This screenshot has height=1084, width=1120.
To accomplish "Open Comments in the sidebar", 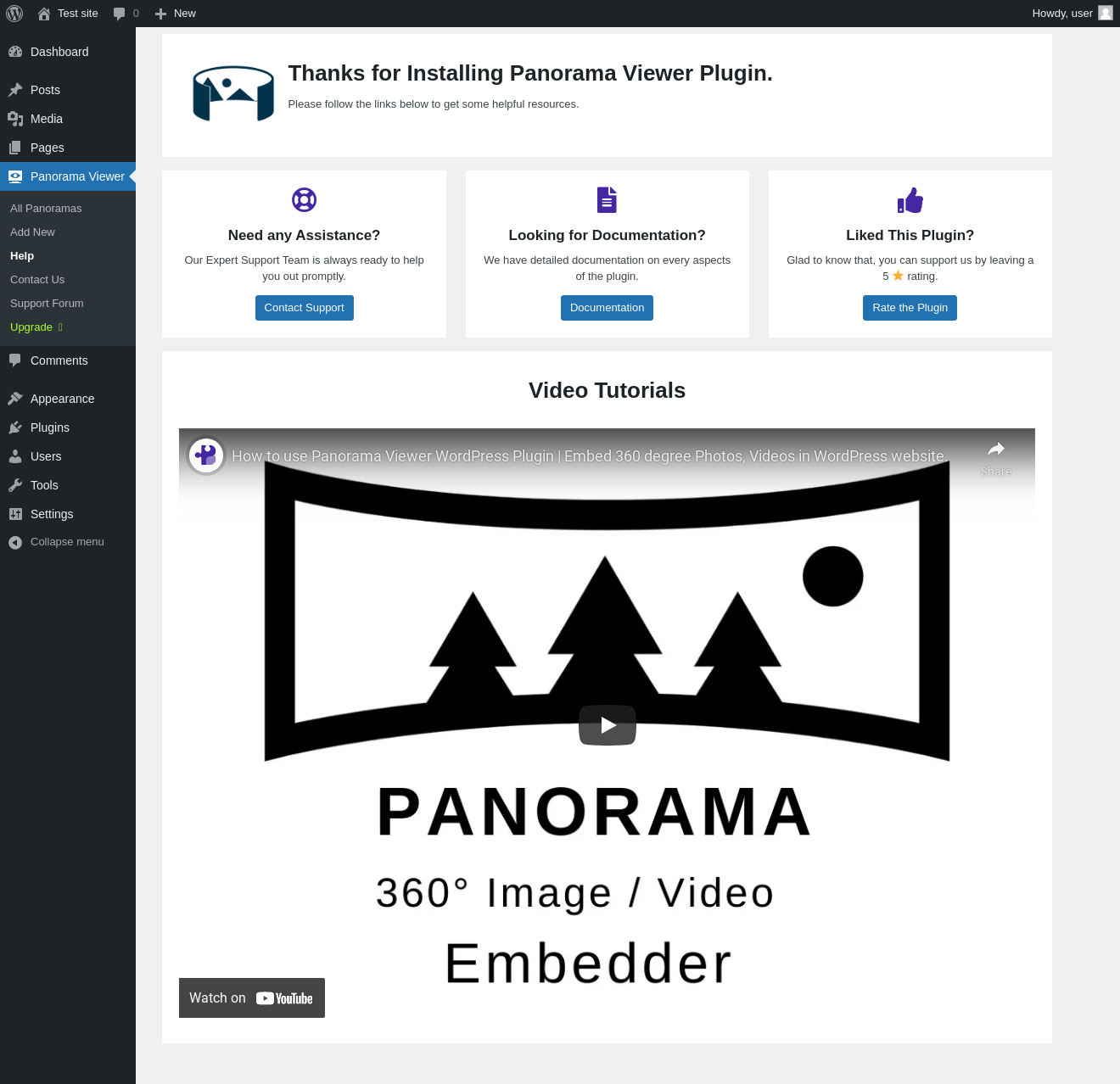I will click(x=68, y=360).
